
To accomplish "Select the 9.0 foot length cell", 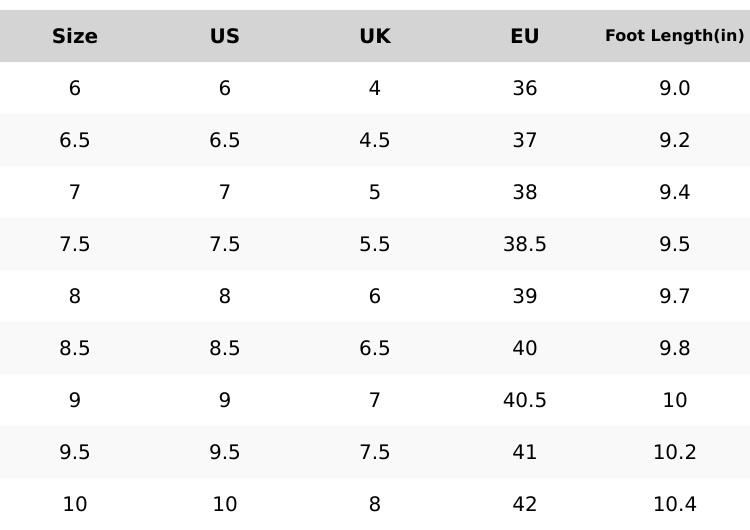I will [x=675, y=88].
